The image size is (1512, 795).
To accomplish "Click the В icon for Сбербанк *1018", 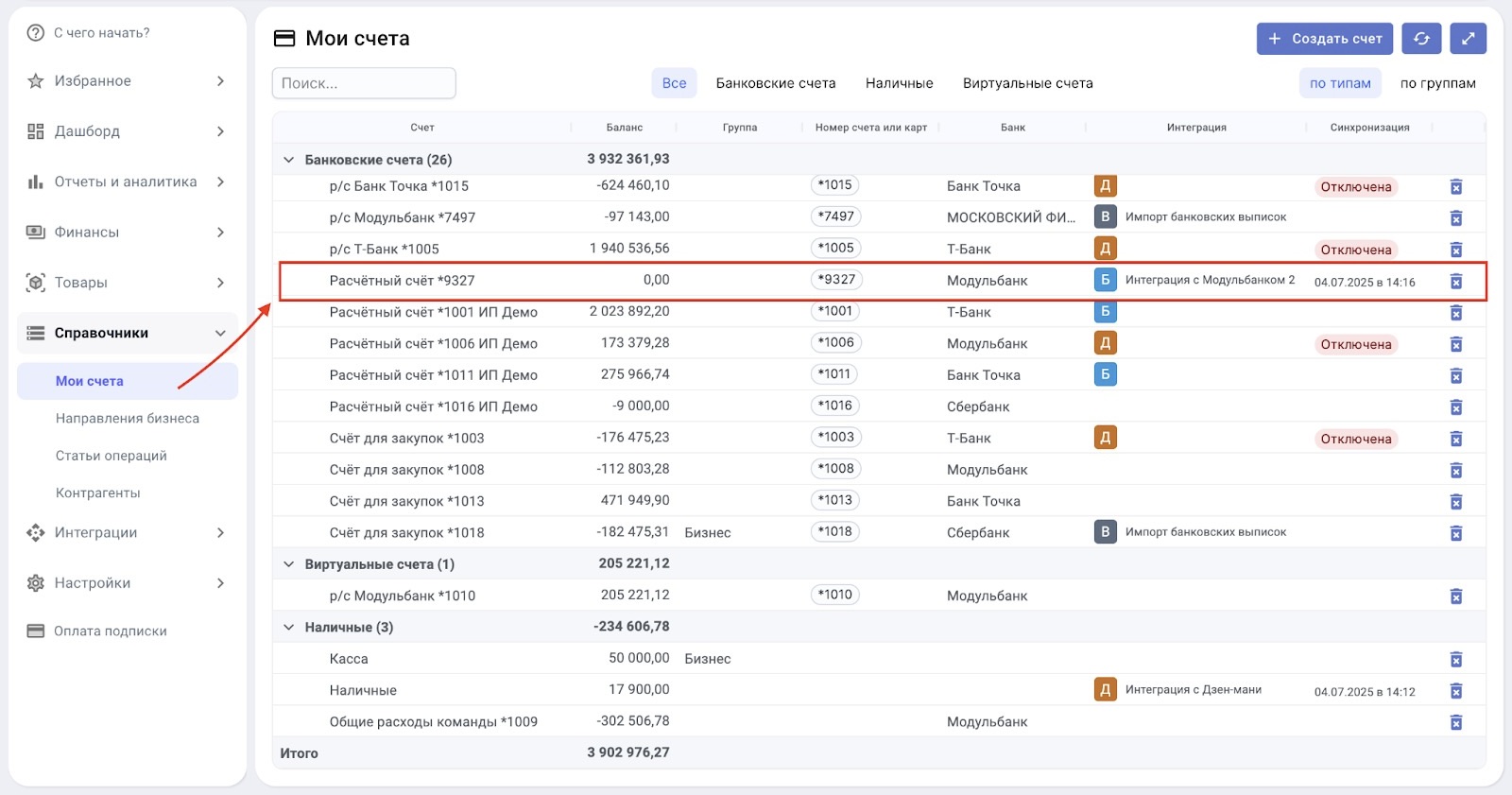I will click(x=1105, y=532).
